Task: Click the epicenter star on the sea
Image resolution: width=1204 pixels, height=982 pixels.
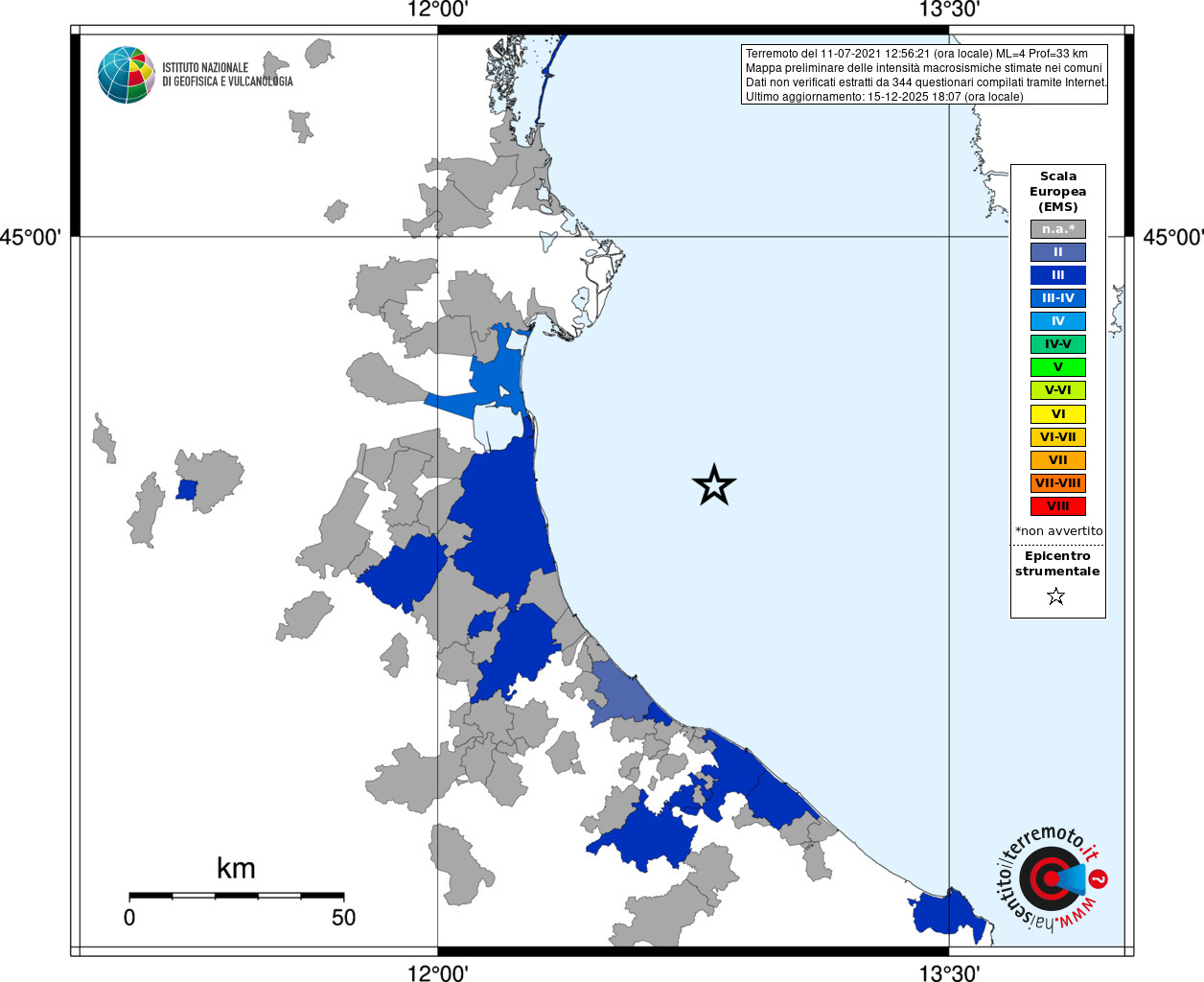Action: [714, 485]
